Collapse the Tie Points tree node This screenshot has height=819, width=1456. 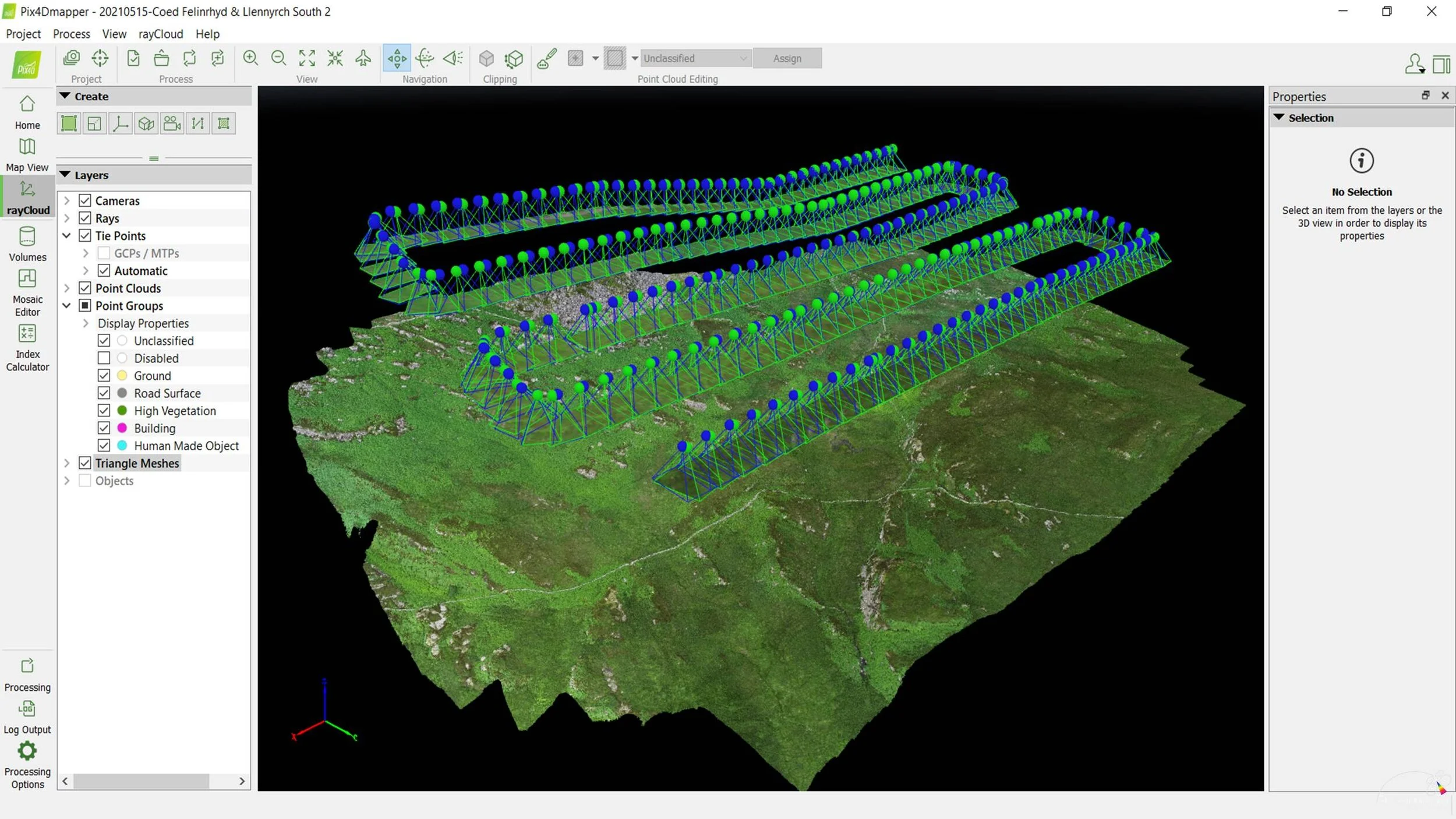[67, 236]
